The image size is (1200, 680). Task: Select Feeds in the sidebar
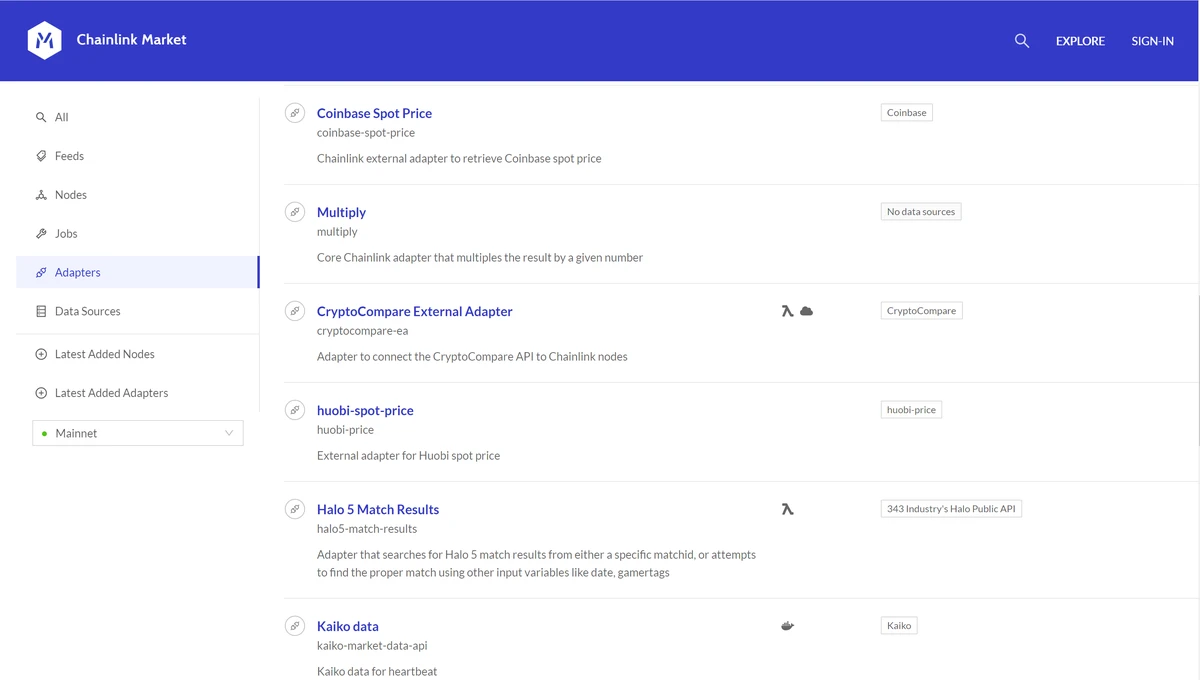pyautogui.click(x=69, y=156)
